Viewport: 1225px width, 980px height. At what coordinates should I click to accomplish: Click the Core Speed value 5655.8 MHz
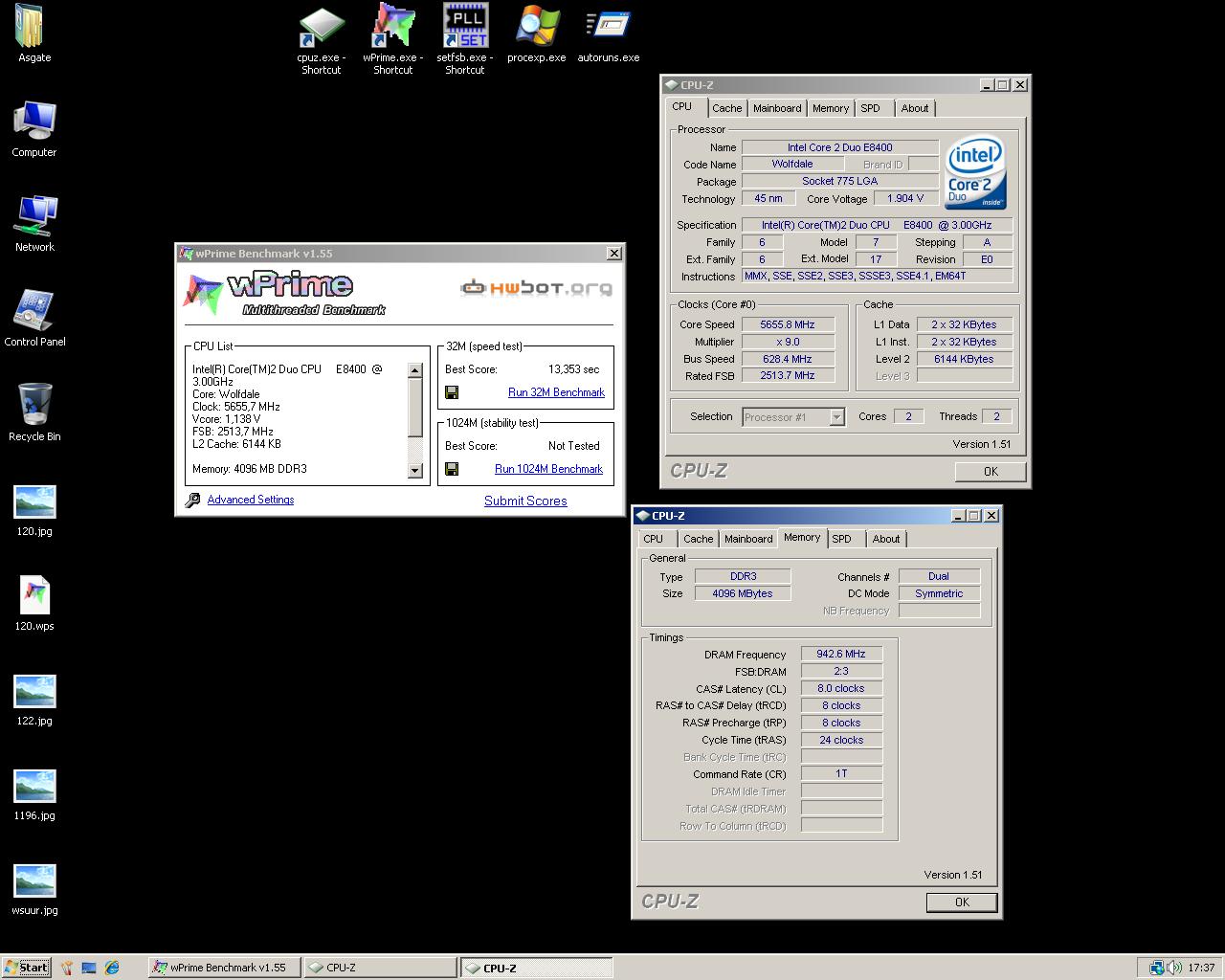point(788,324)
